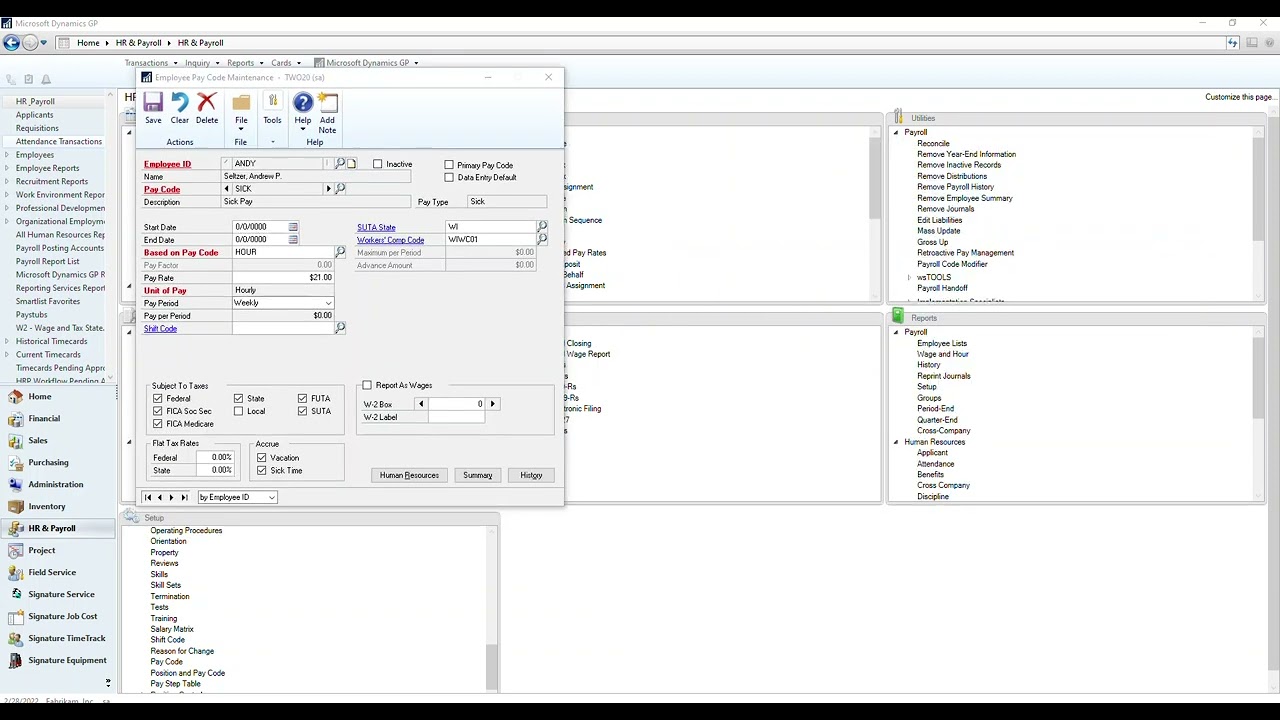Toggle the Accrue Sick Time checkbox
The width and height of the screenshot is (1280, 720).
tap(262, 470)
